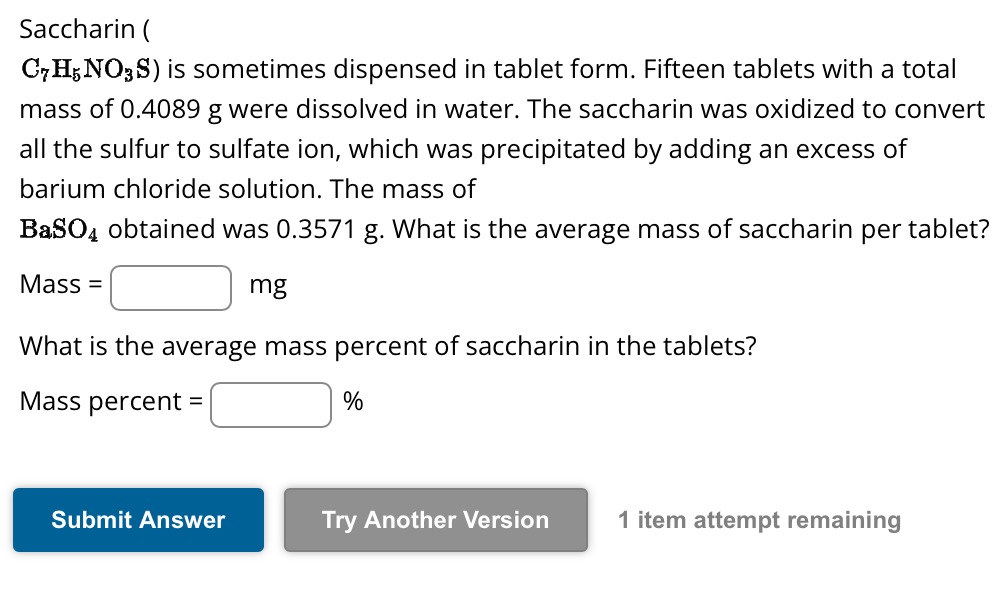Click the '1 item attempt remaining' text
994x598 pixels.
[x=759, y=520]
